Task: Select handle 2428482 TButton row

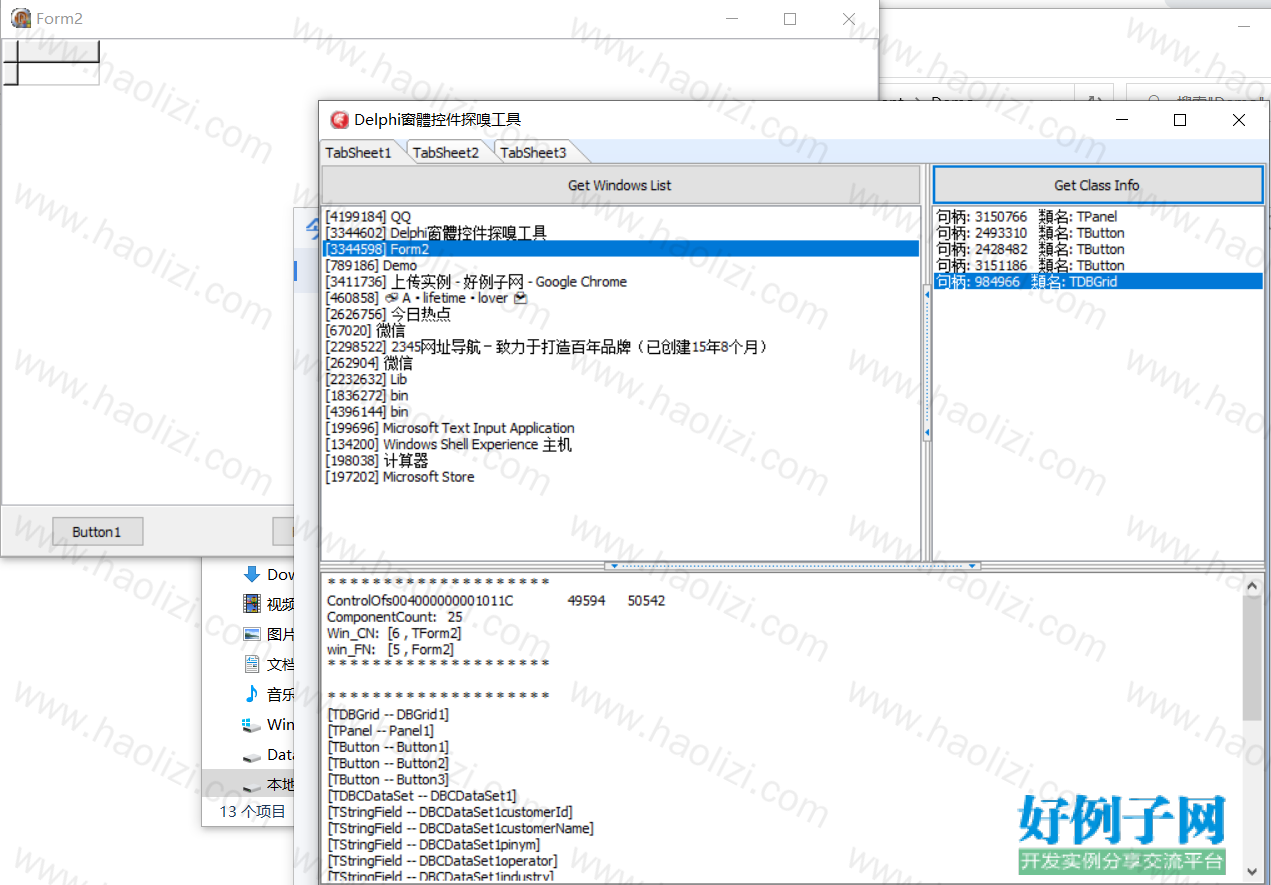Action: [x=1098, y=249]
